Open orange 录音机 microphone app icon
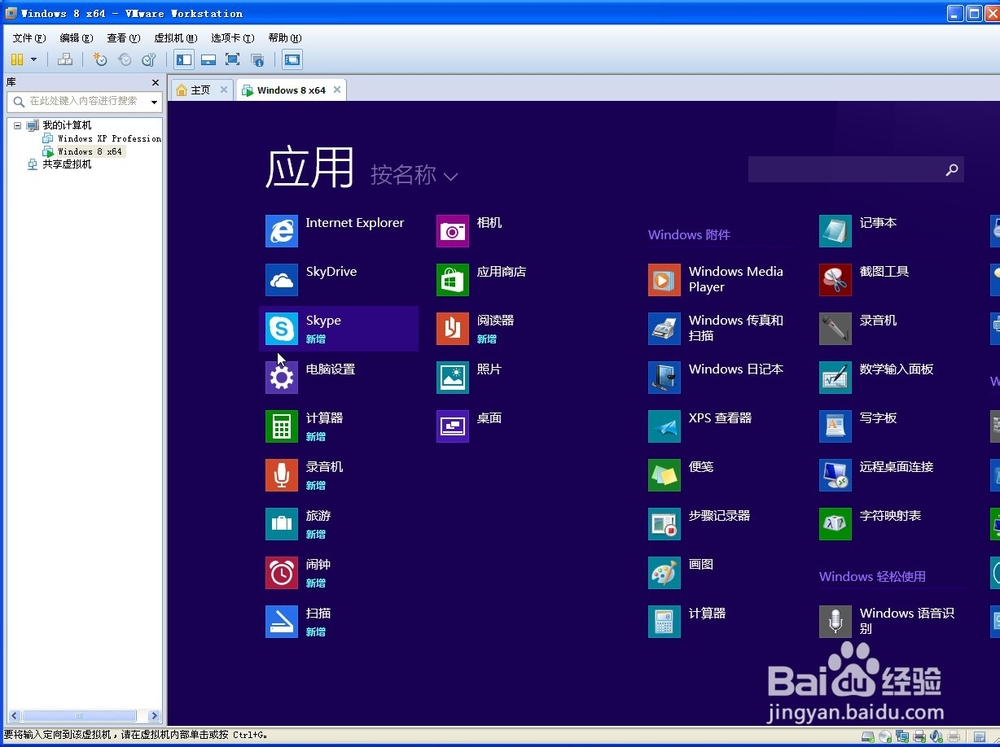 281,475
